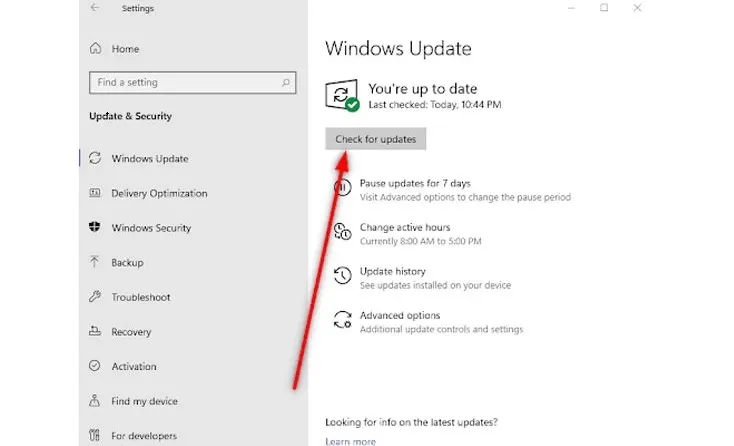Click the Advanced options gear icon
The width and height of the screenshot is (734, 446).
pos(342,320)
